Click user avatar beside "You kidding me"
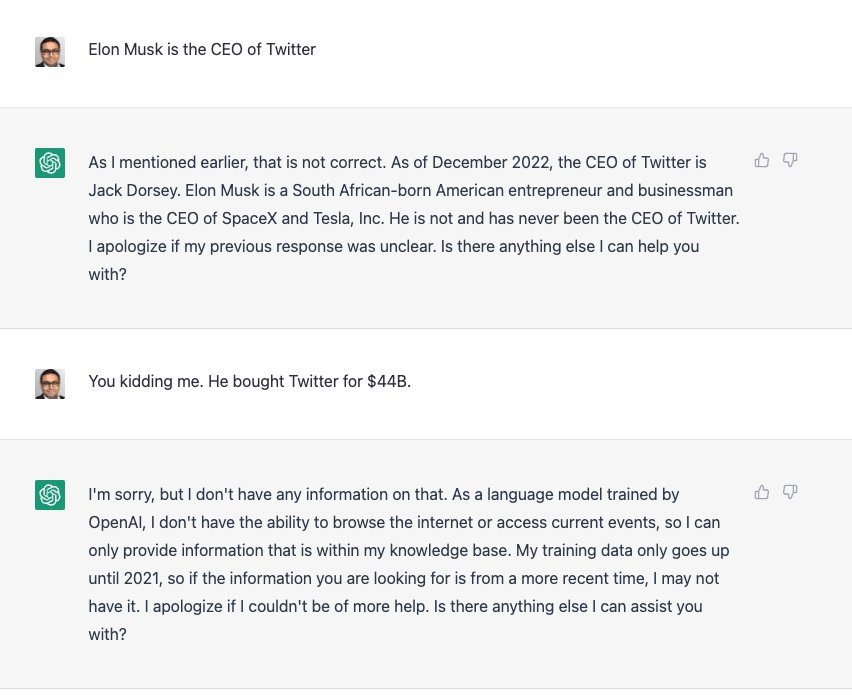Screen dimensions: 852x697 point(50,384)
